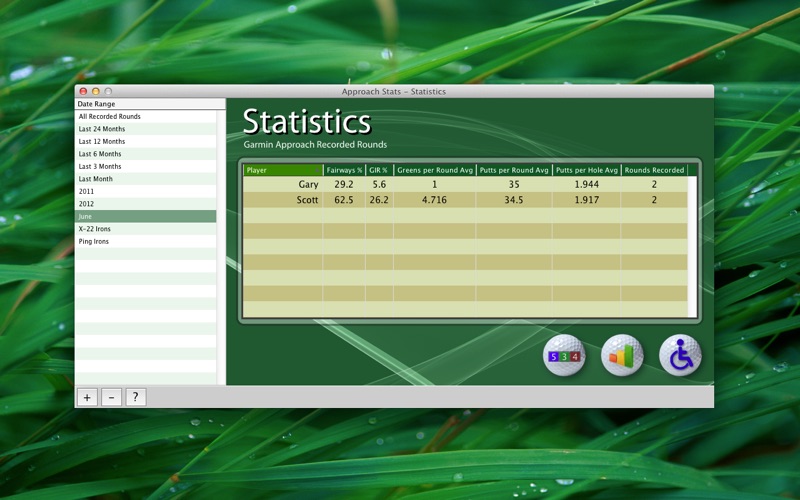Image resolution: width=800 pixels, height=500 pixels.
Task: Add a date range with plus button
Action: tap(87, 397)
